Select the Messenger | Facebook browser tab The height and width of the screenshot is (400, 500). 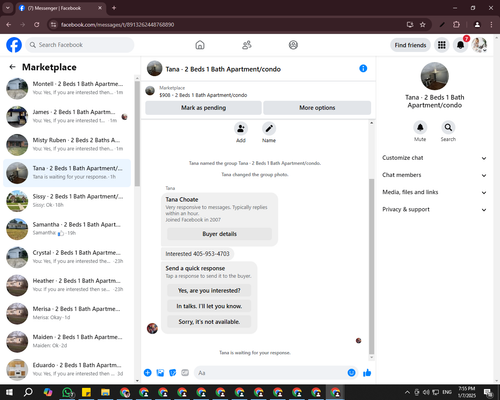(61, 8)
